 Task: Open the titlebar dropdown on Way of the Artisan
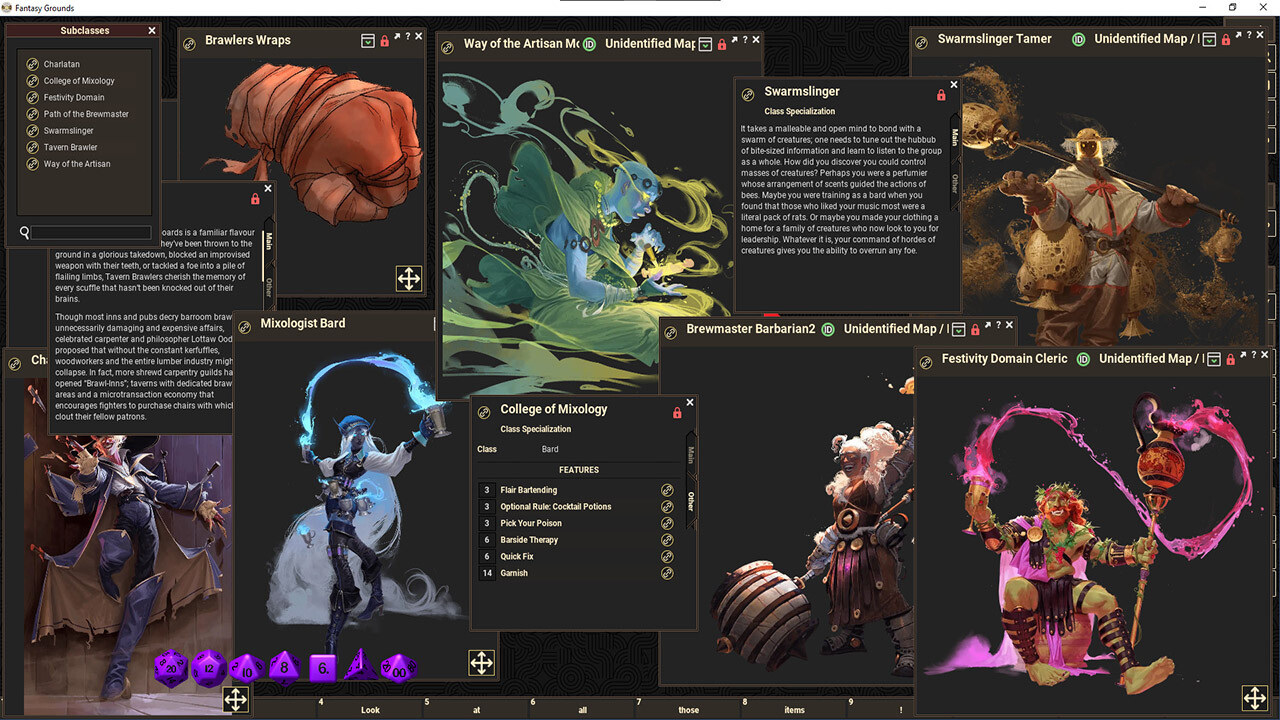pos(707,43)
